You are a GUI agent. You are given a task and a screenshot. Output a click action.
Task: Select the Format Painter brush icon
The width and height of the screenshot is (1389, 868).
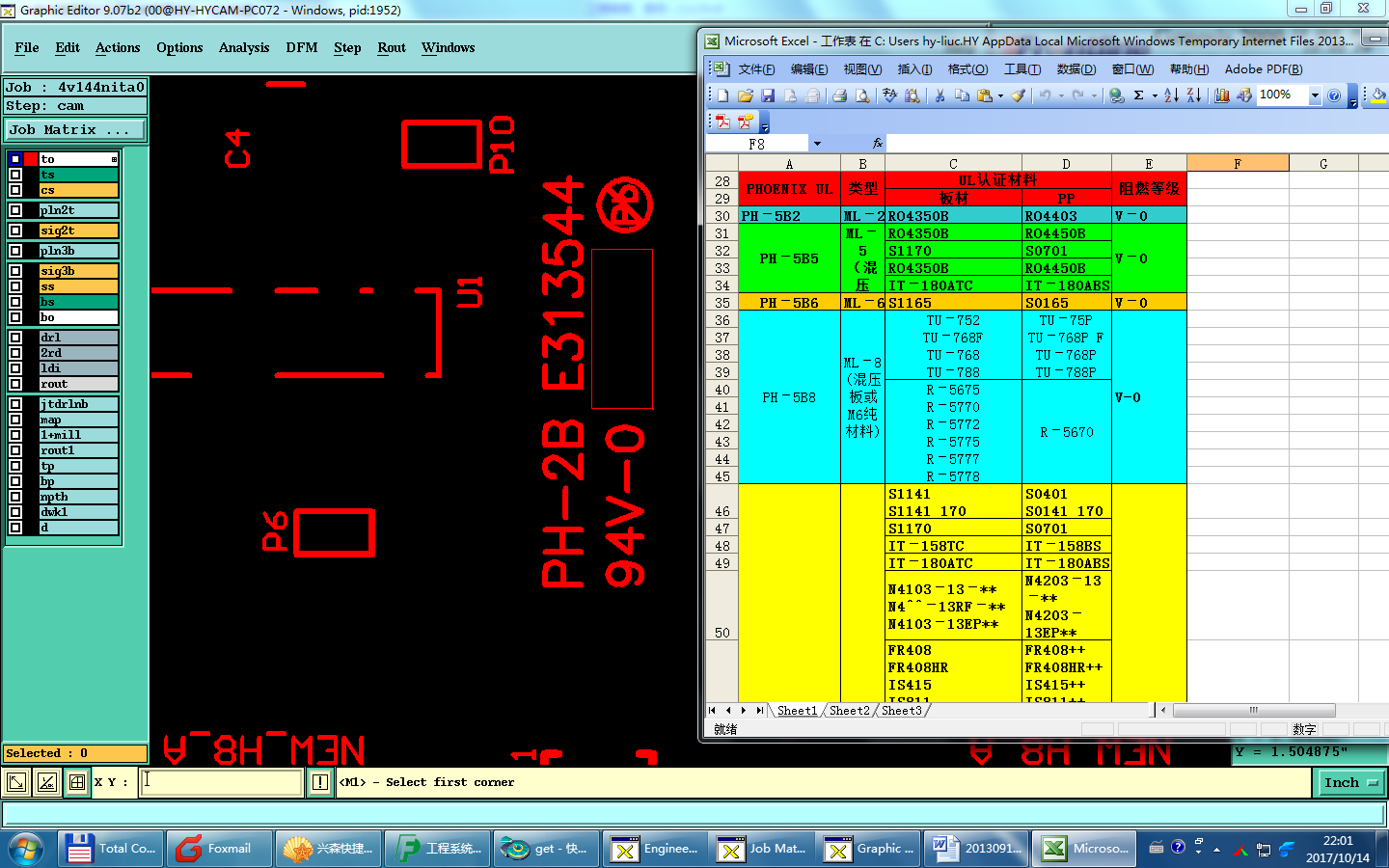(x=1019, y=95)
